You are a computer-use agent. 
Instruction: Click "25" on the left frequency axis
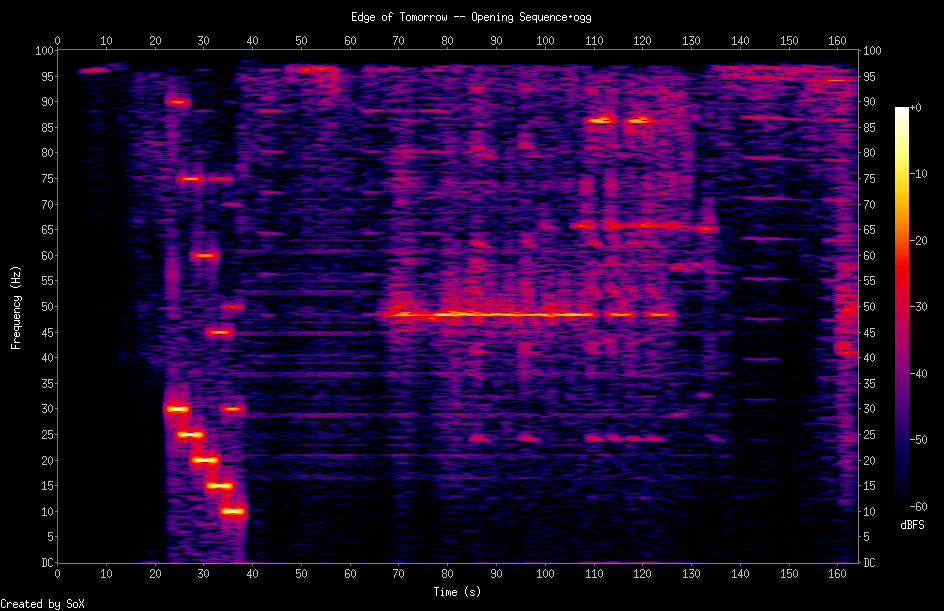[x=47, y=435]
